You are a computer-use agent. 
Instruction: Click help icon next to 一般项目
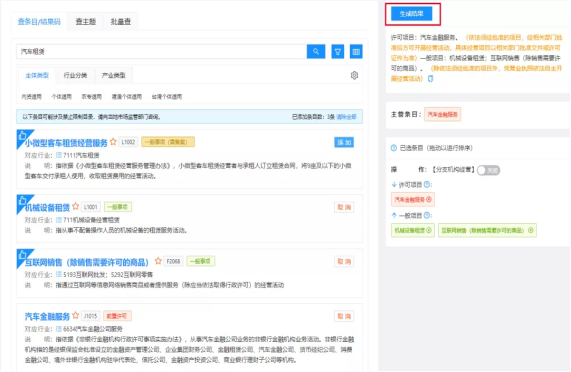coord(427,215)
